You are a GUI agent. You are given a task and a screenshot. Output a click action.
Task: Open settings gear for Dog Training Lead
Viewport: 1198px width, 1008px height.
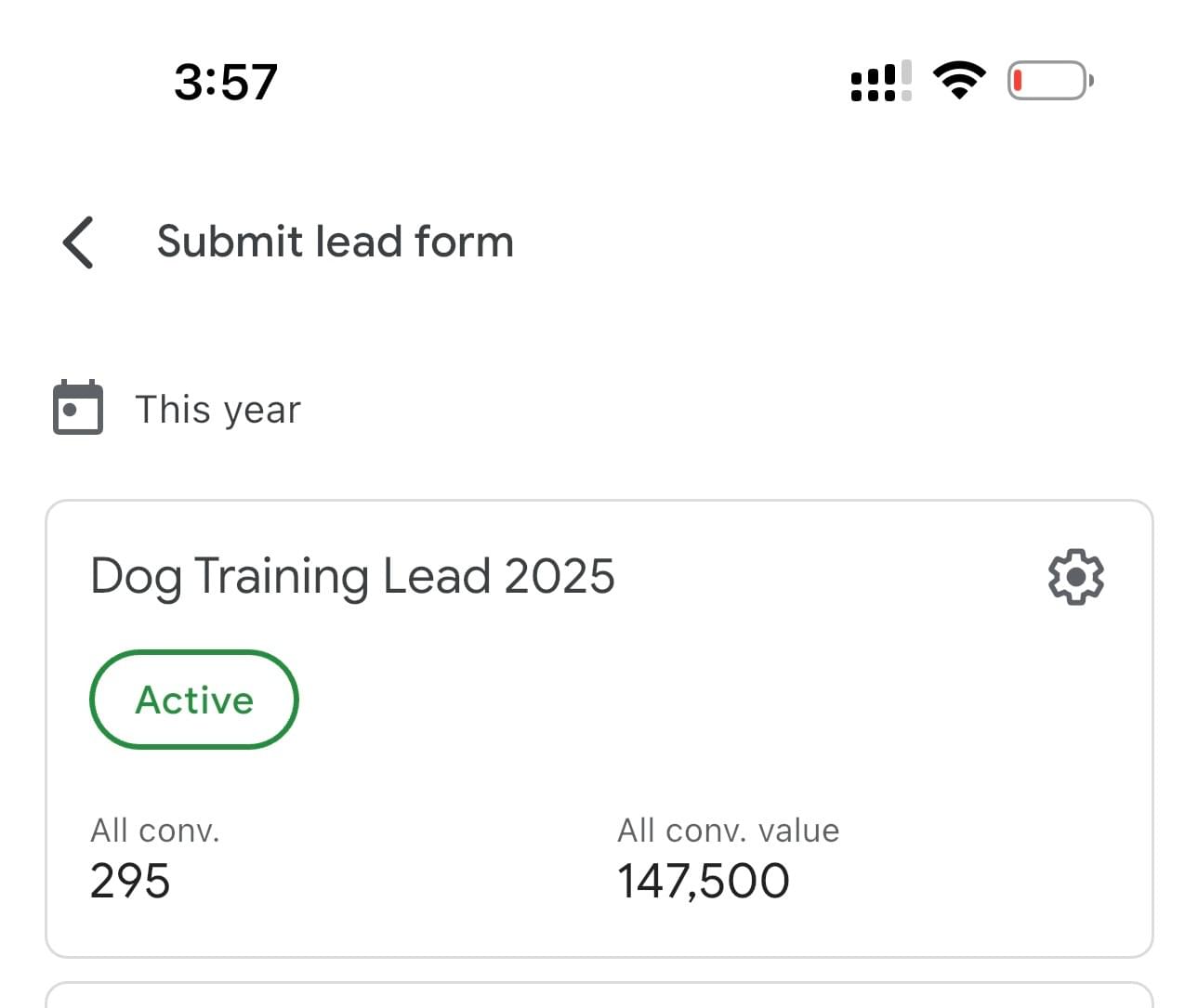pos(1075,577)
